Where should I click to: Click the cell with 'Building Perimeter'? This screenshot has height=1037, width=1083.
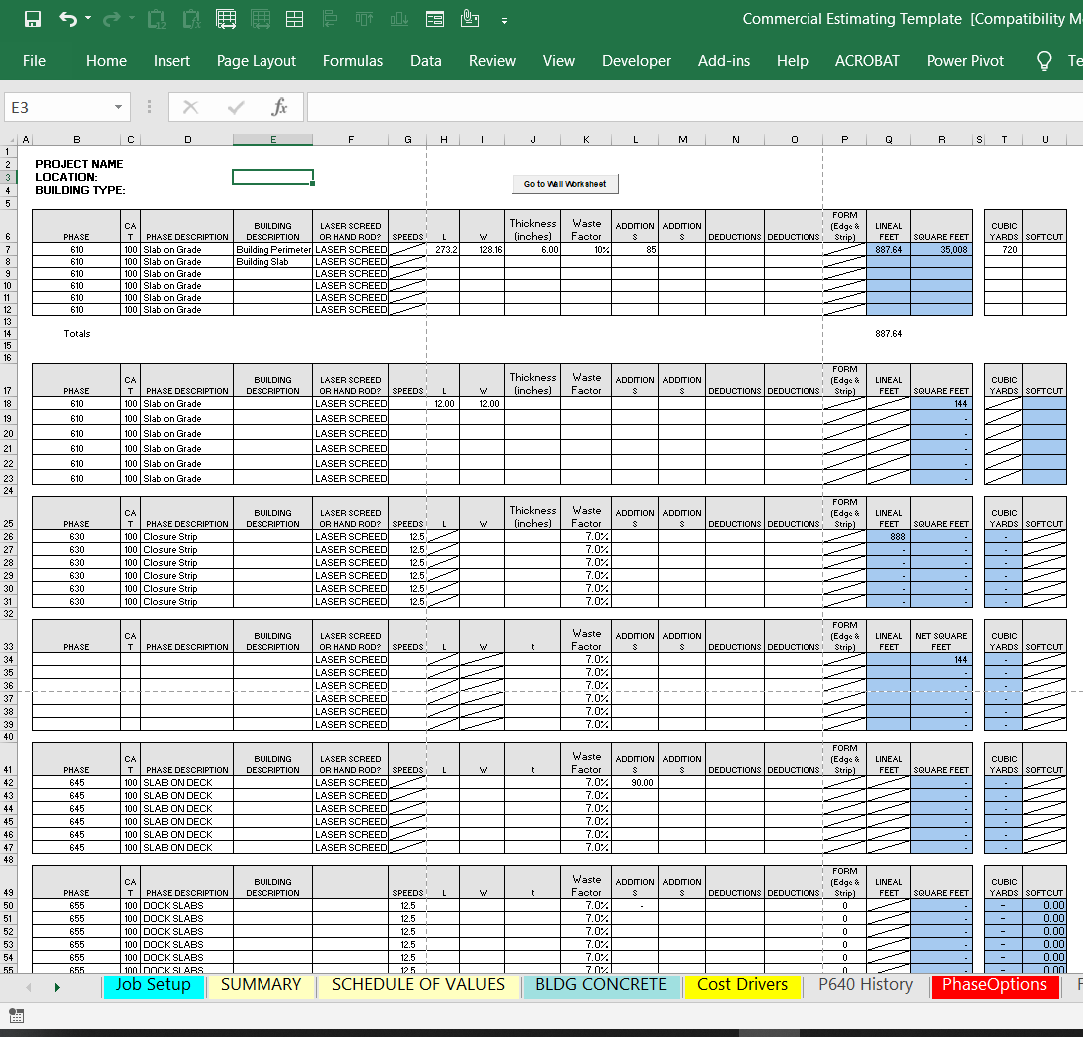pos(273,249)
